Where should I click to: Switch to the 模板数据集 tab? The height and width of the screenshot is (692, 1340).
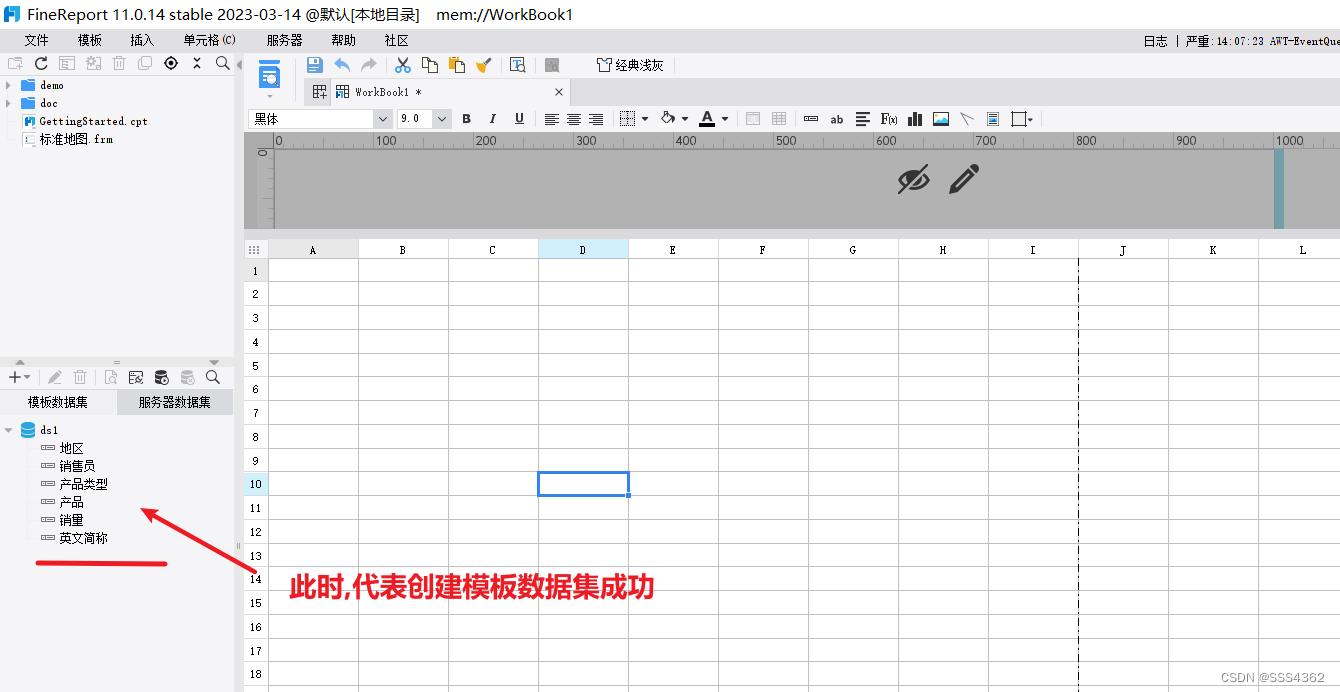click(x=58, y=402)
